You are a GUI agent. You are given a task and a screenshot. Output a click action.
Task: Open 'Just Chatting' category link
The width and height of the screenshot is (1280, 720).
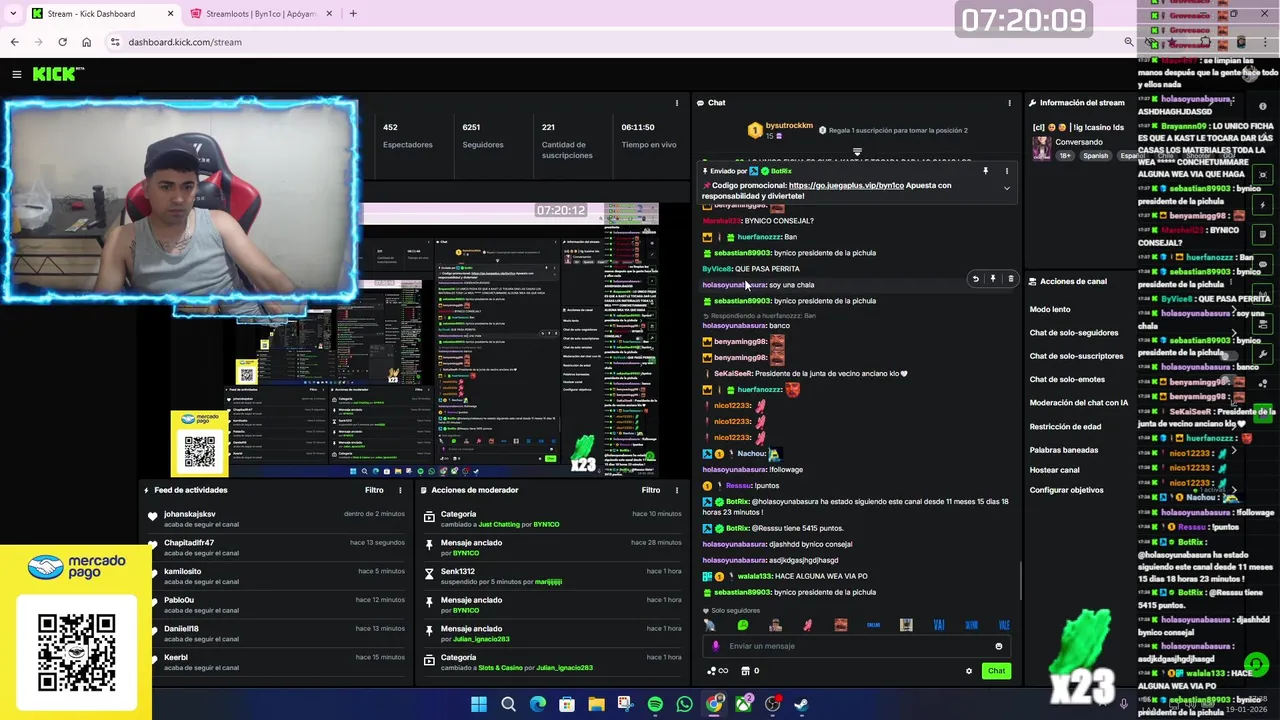(499, 524)
